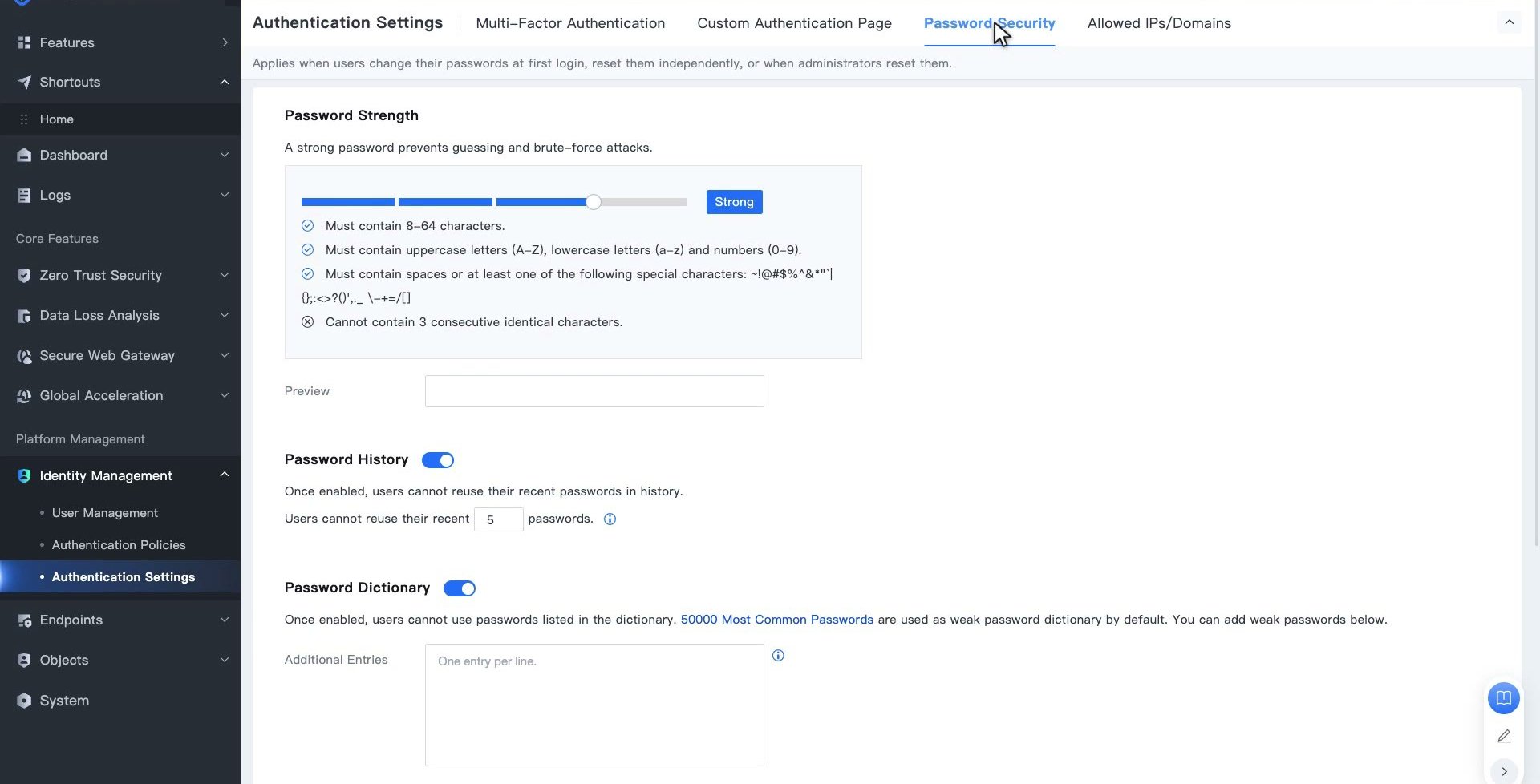
Task: Go to Home shortcut
Action: click(57, 119)
